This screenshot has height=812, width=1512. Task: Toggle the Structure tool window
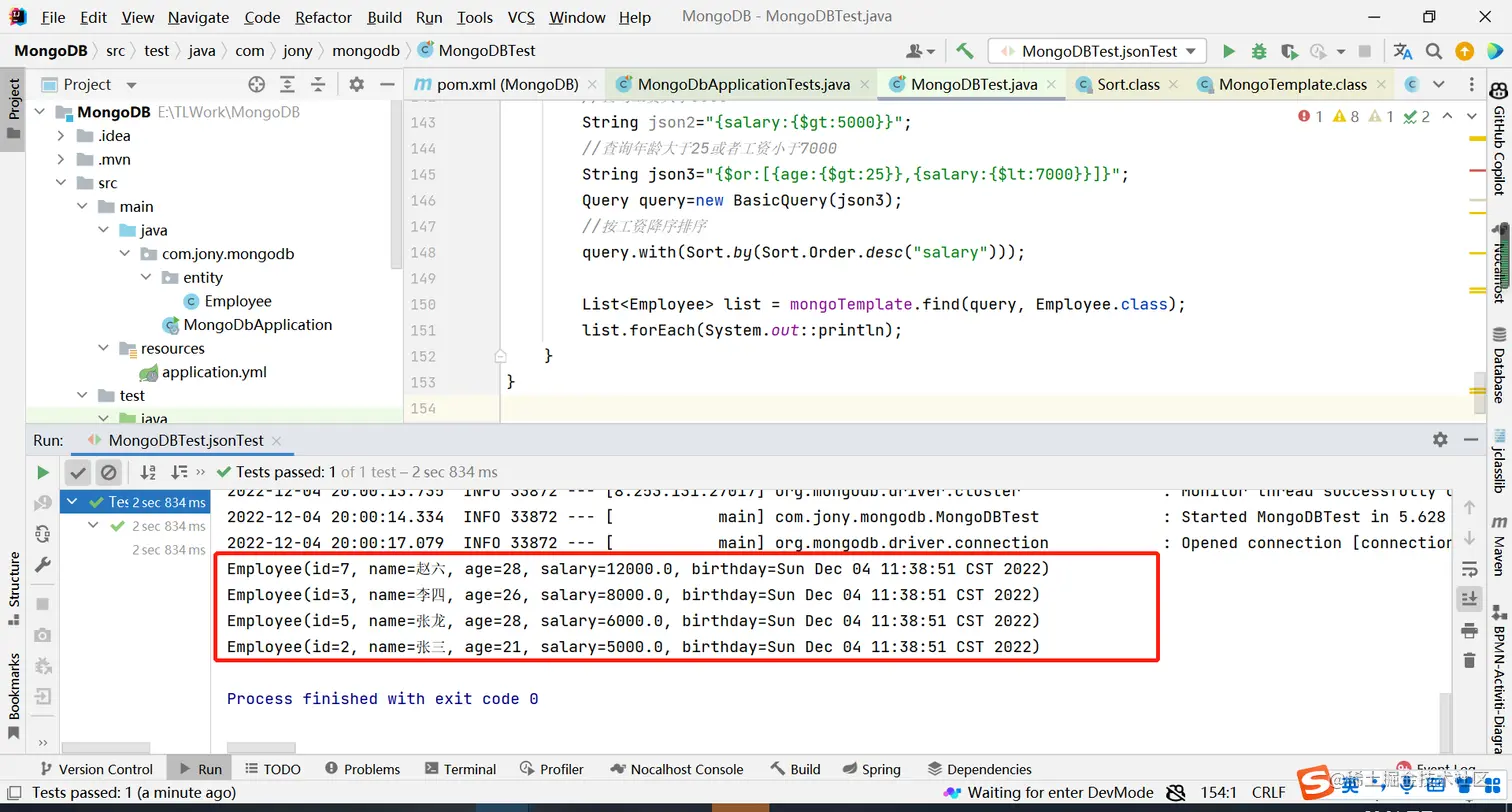[x=13, y=589]
